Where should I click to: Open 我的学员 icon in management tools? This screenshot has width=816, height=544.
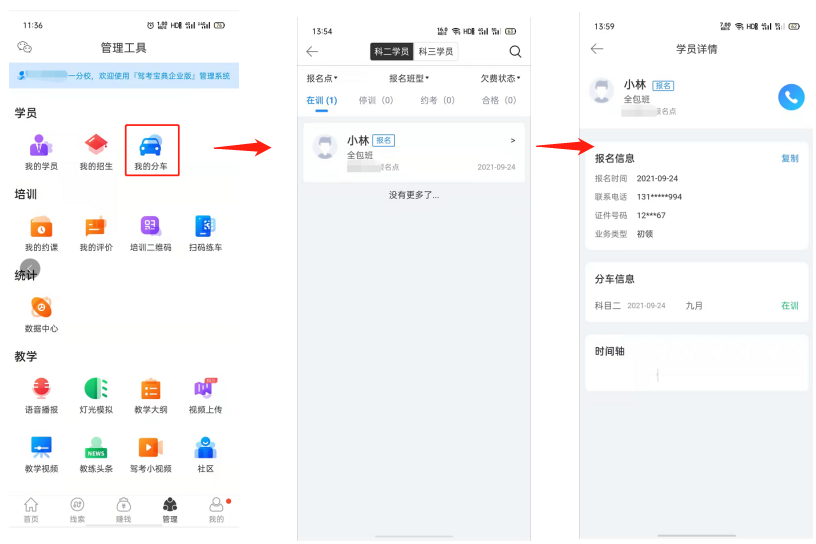coord(41,151)
